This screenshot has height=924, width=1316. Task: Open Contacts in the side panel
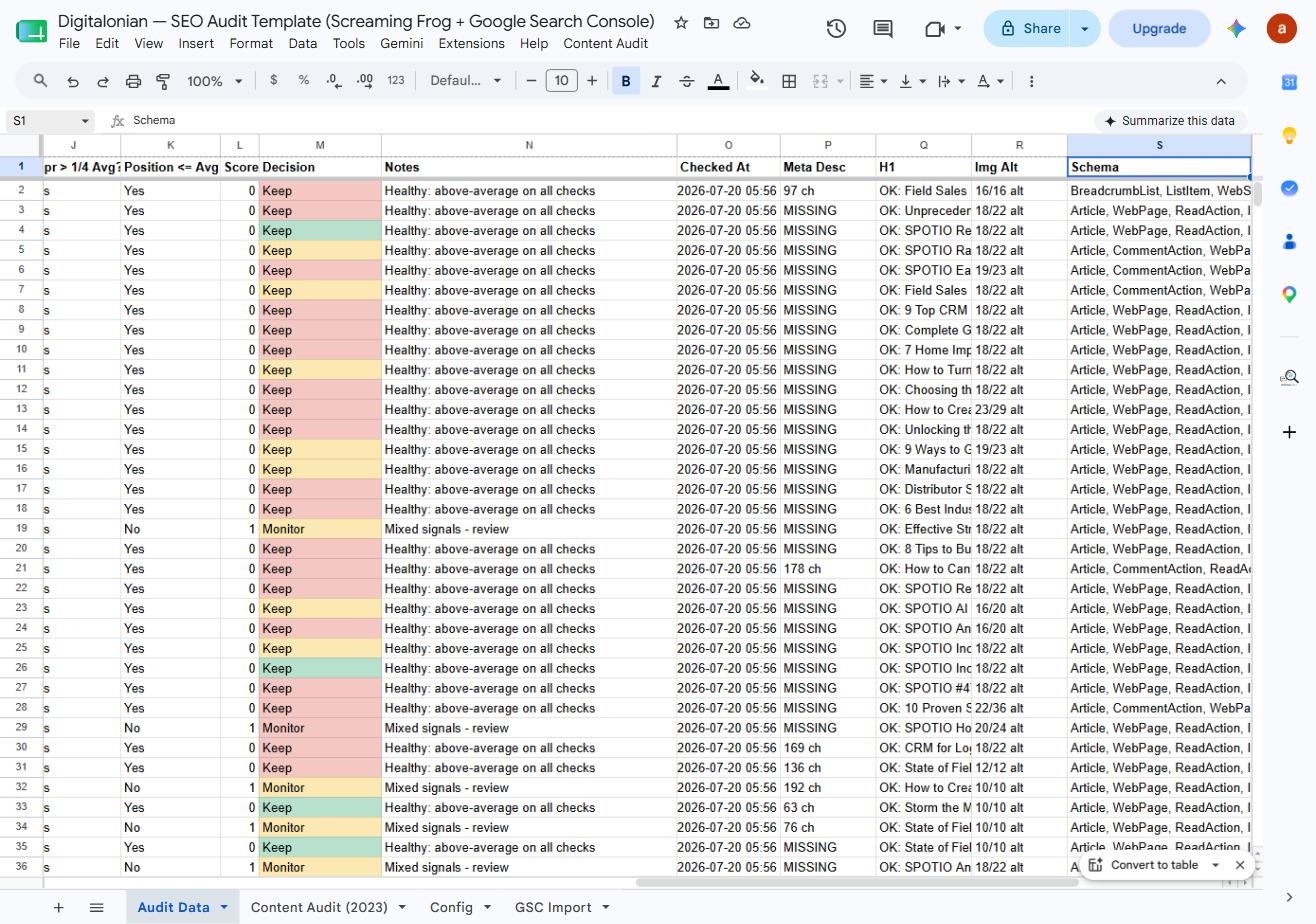[x=1289, y=241]
